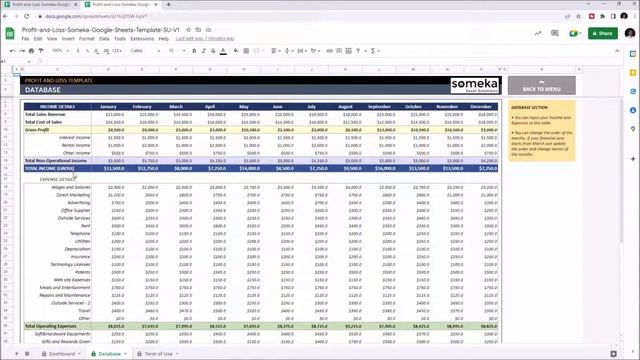Format as currency icon
Image resolution: width=640 pixels, height=360 pixels.
[78, 51]
